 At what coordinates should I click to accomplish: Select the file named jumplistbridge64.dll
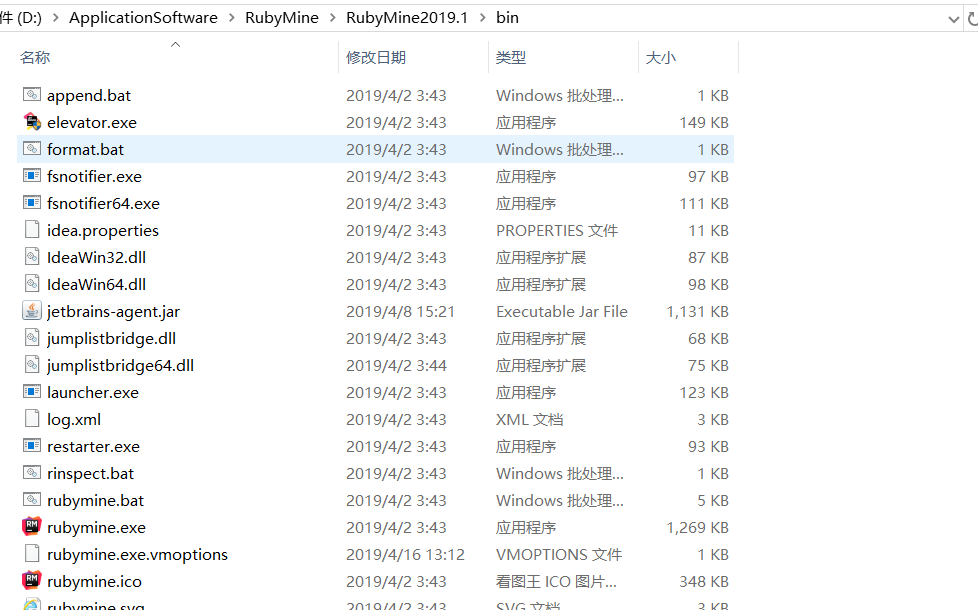click(x=120, y=366)
